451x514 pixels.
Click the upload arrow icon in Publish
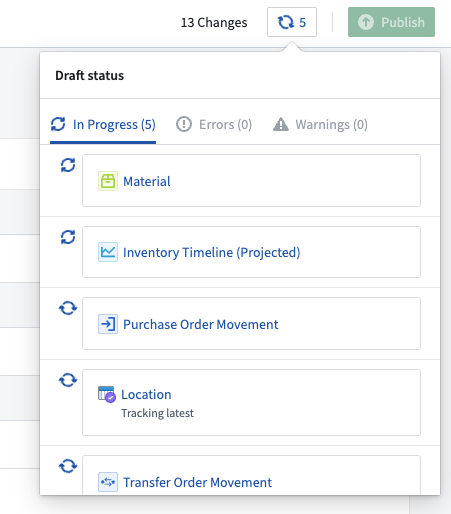click(x=366, y=22)
